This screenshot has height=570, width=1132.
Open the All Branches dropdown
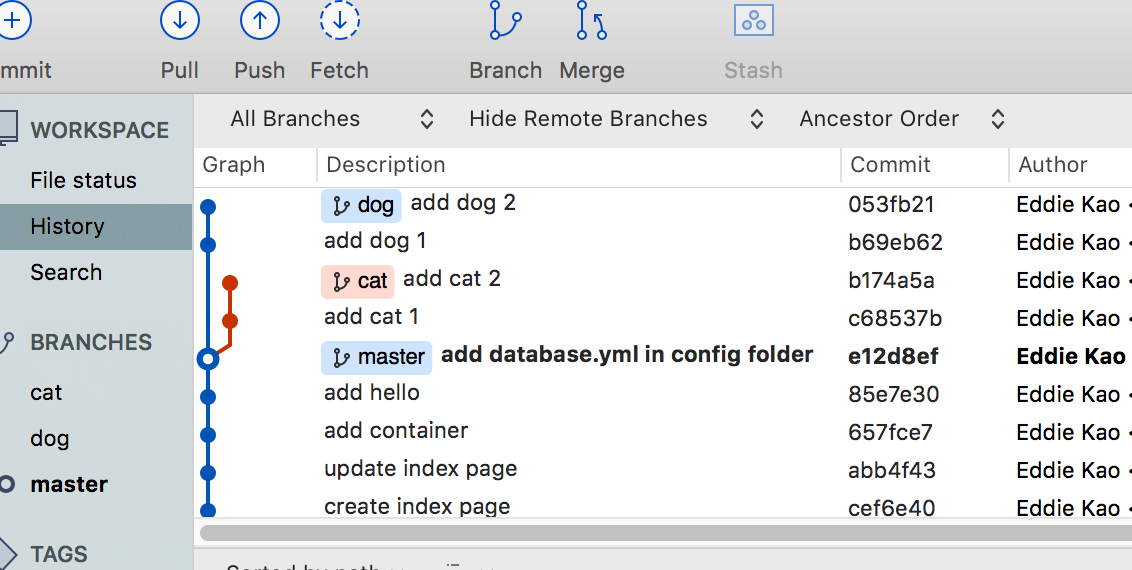coord(332,119)
